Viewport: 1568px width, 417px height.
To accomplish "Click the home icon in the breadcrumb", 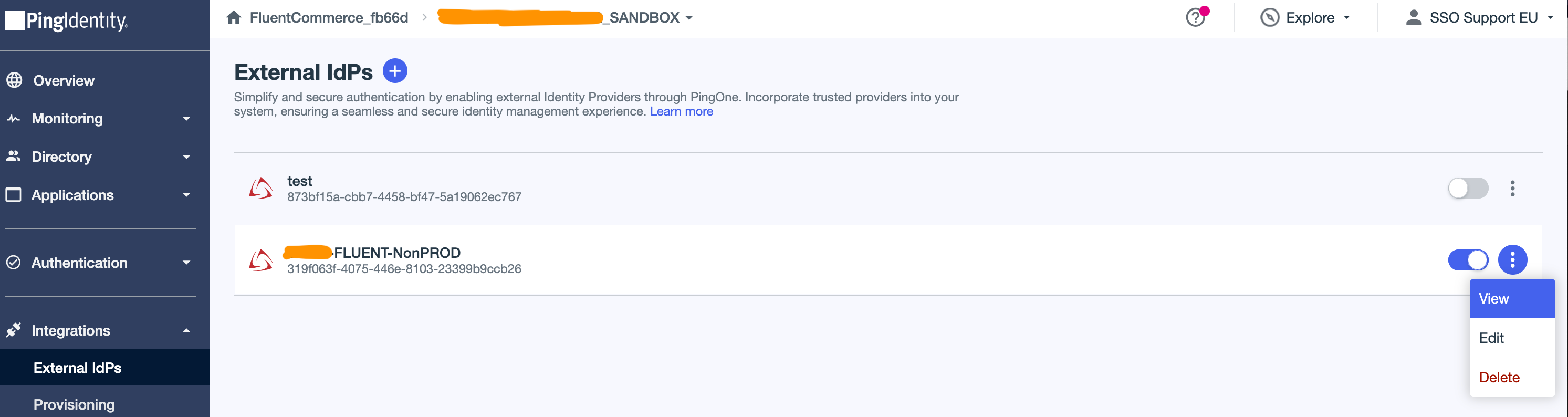I will [x=234, y=18].
